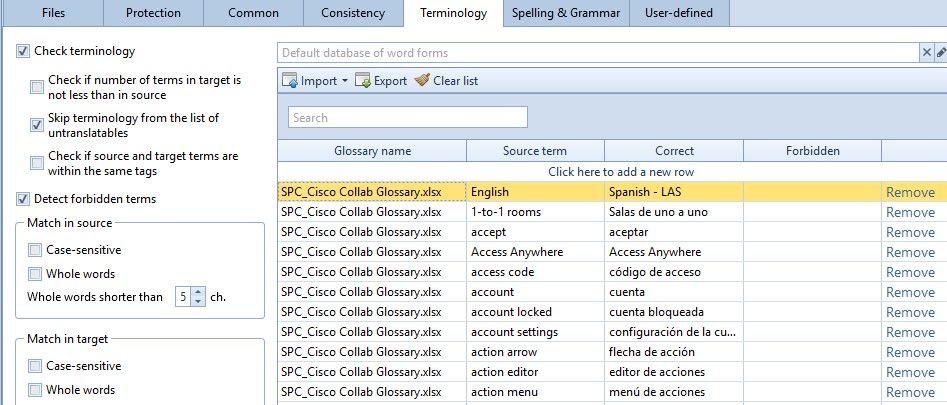Open the Common tab
Screen dimensions: 947x405
tap(253, 13)
